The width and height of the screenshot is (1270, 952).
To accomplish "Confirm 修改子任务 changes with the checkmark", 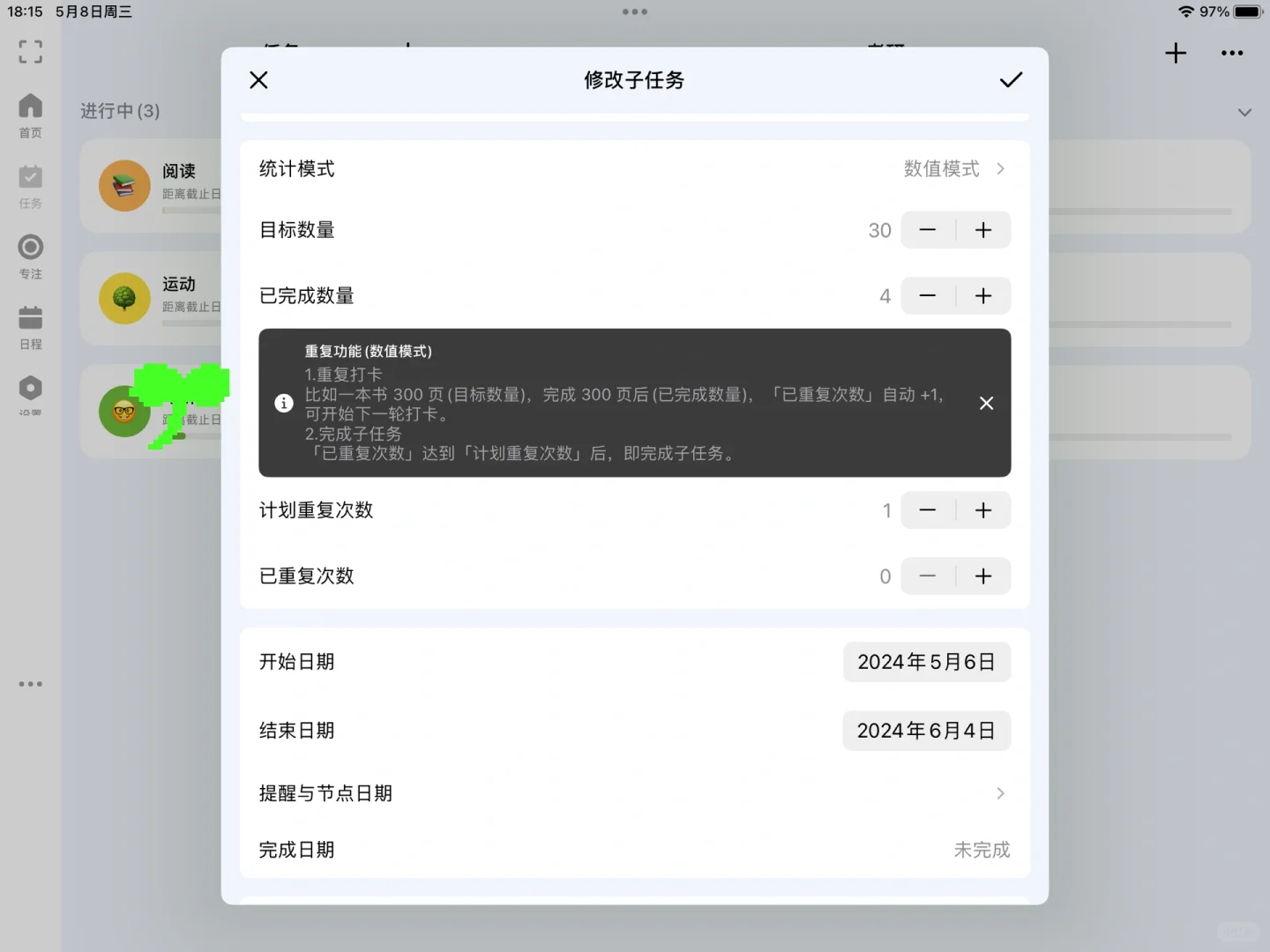I will pos(1011,79).
